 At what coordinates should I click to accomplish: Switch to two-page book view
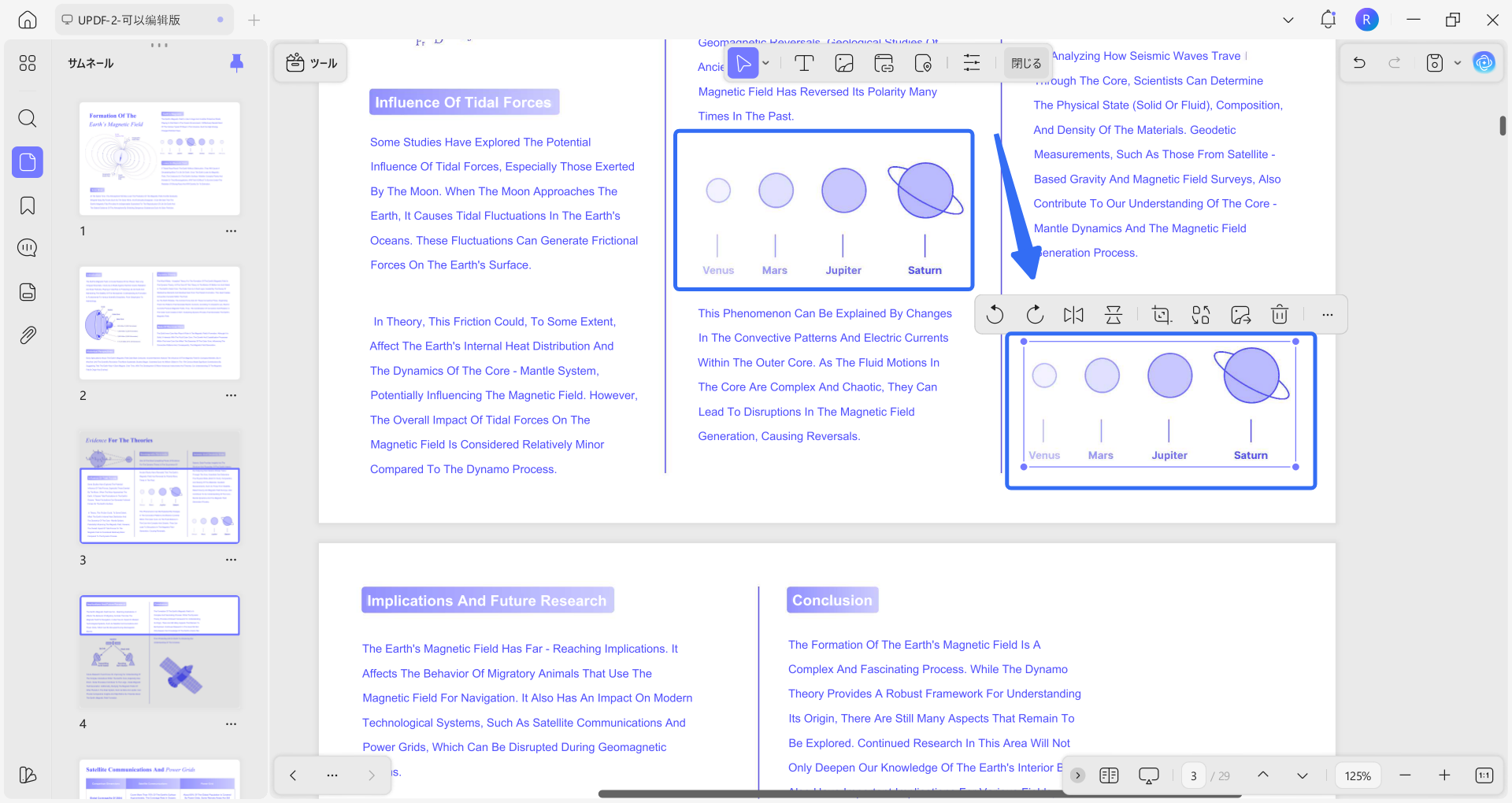tap(1109, 775)
